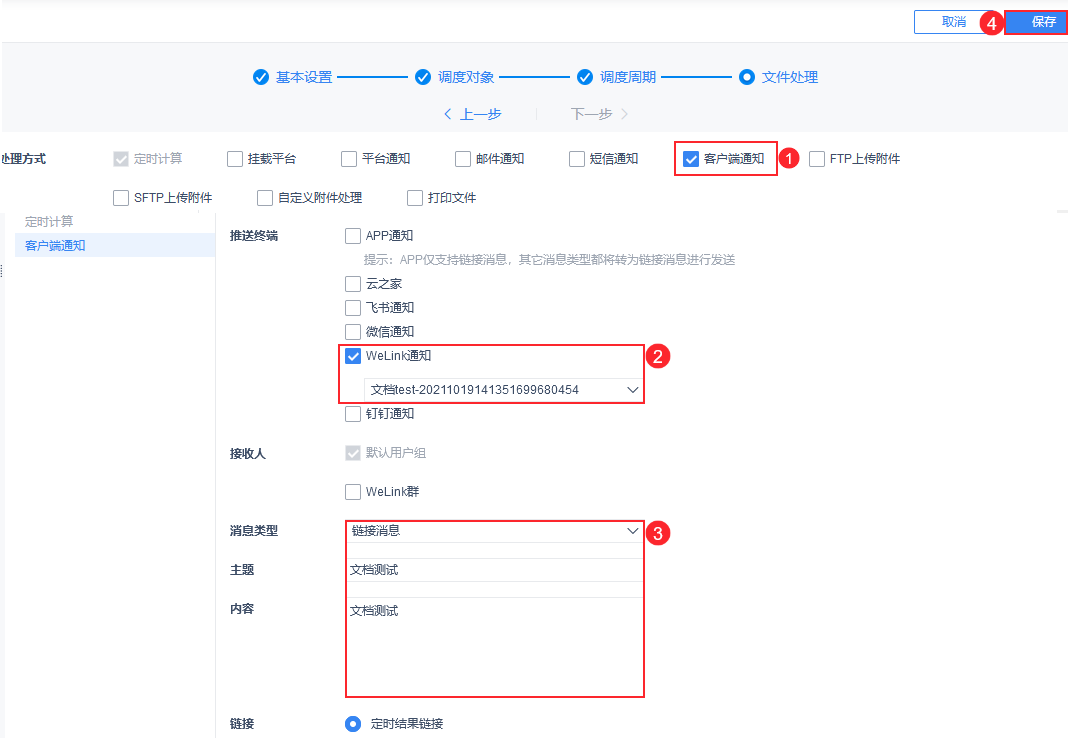The image size is (1068, 738).
Task: Click the 内容 text area
Action: click(494, 646)
